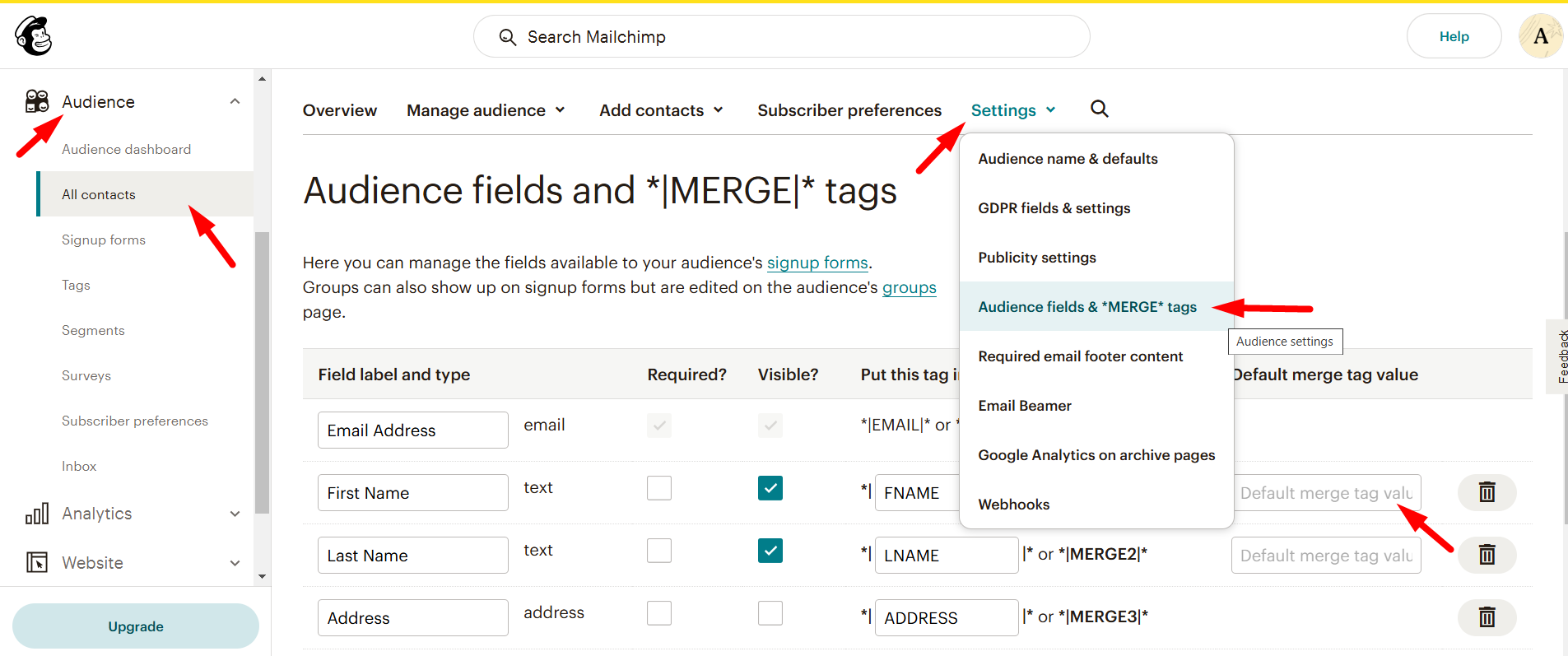Image resolution: width=1568 pixels, height=656 pixels.
Task: Click the Address field label input
Action: coord(413,617)
